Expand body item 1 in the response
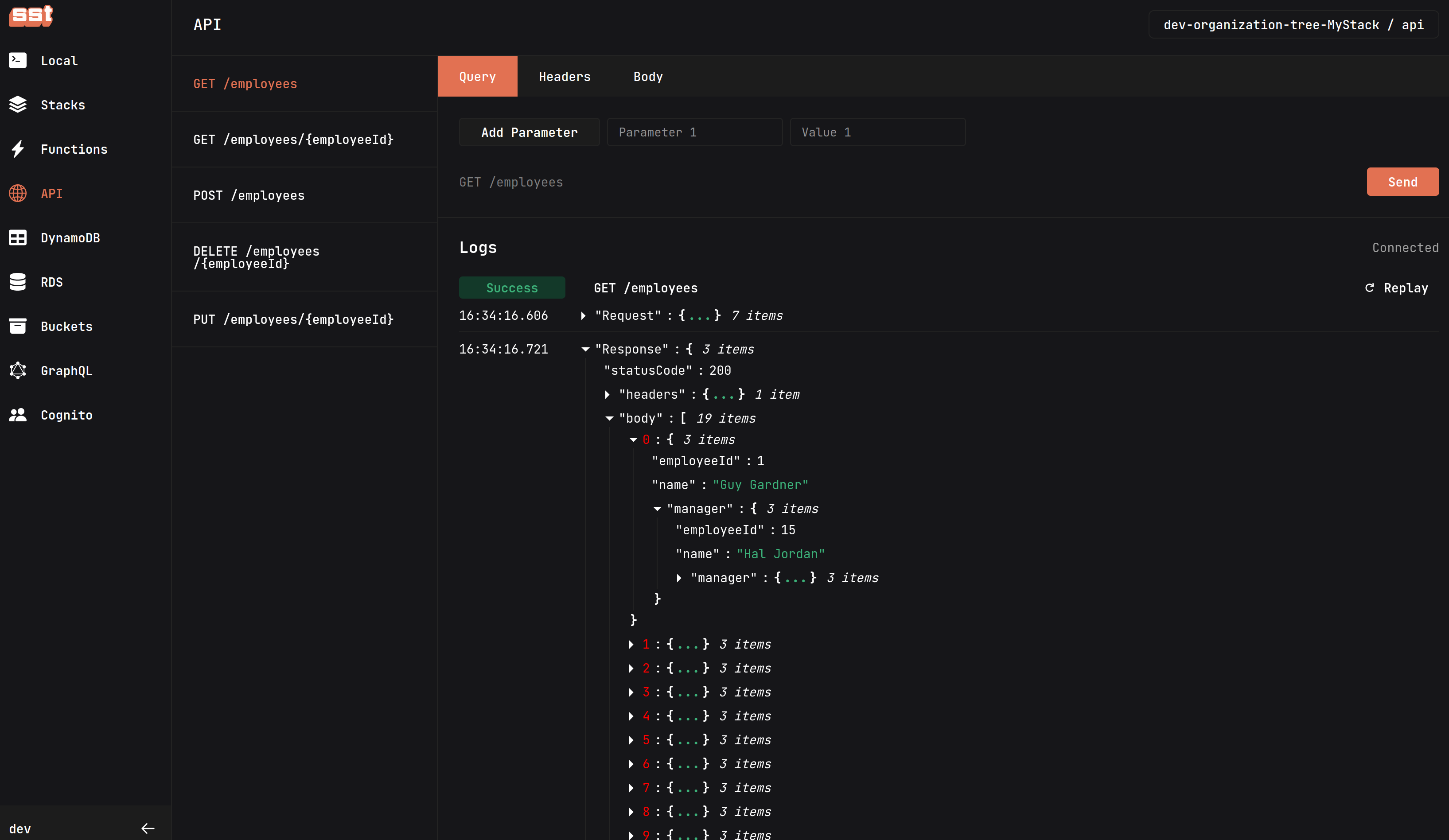This screenshot has height=840, width=1449. click(631, 645)
